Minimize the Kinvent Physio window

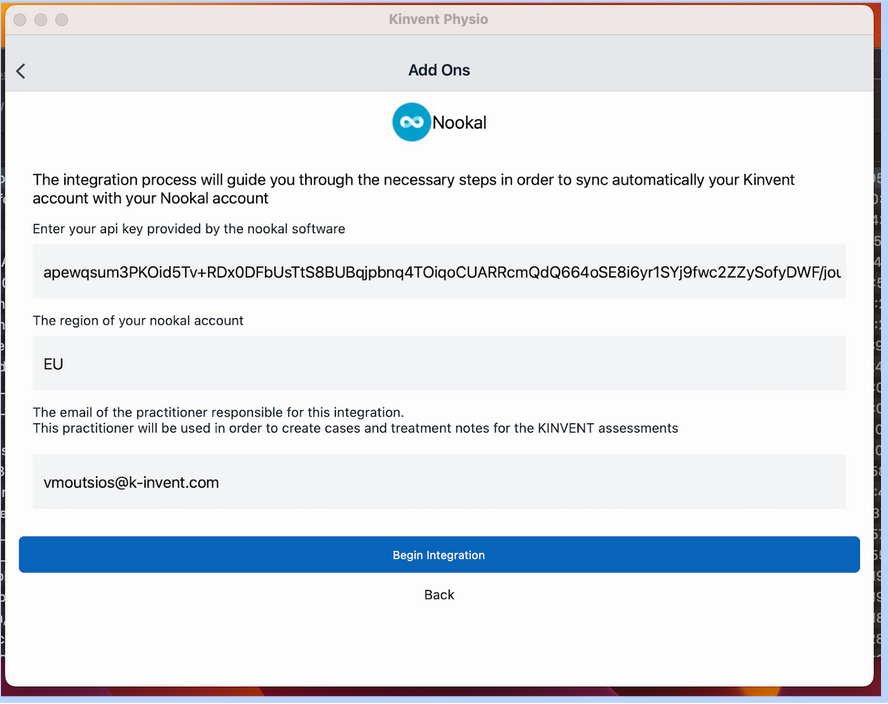(41, 20)
